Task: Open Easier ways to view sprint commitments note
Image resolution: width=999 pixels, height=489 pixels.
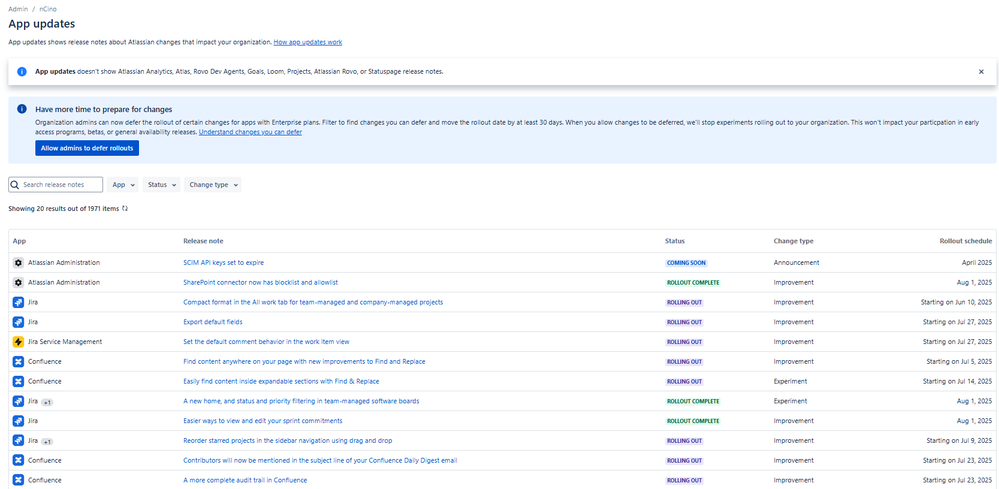Action: (x=263, y=421)
